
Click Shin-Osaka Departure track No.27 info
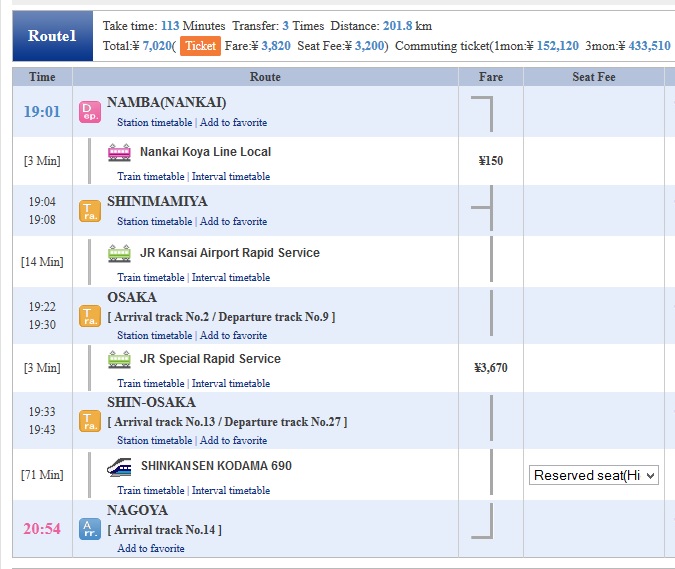[284, 422]
